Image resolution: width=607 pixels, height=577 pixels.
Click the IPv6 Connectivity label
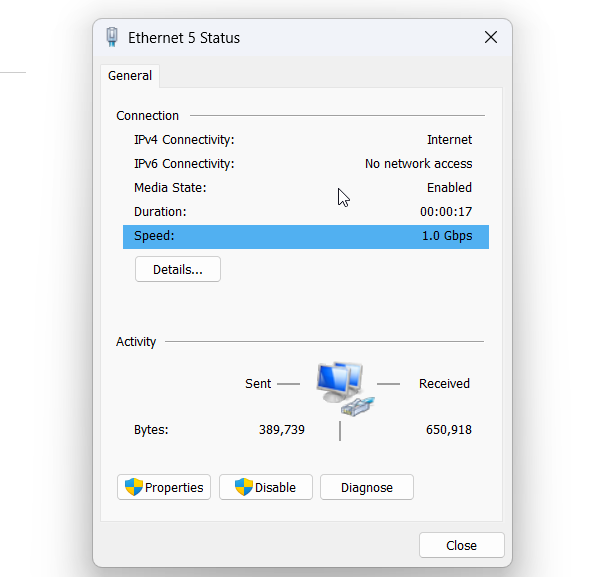coord(184,164)
